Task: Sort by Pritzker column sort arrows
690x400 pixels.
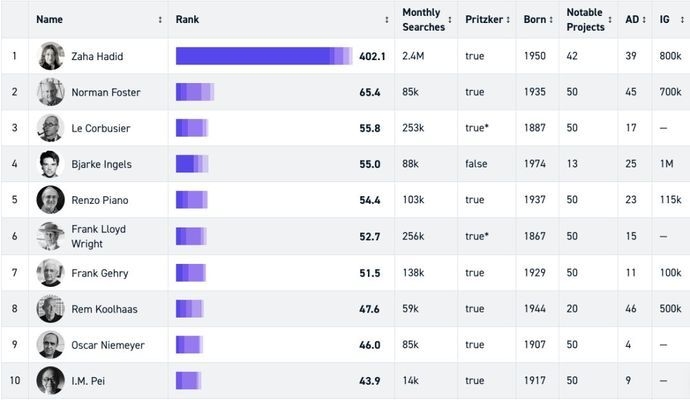Action: click(510, 20)
